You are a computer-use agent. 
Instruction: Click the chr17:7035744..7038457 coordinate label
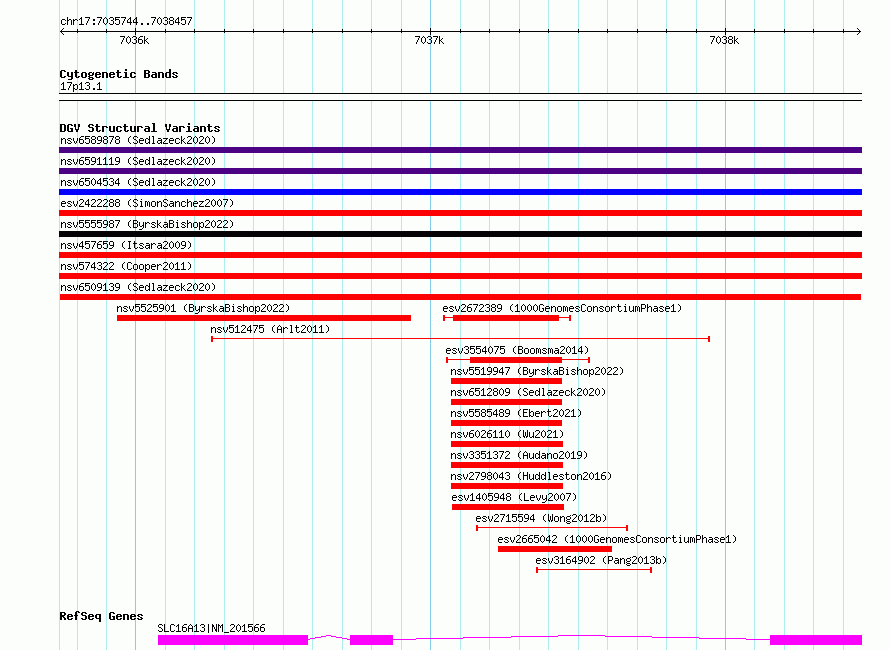tap(126, 22)
